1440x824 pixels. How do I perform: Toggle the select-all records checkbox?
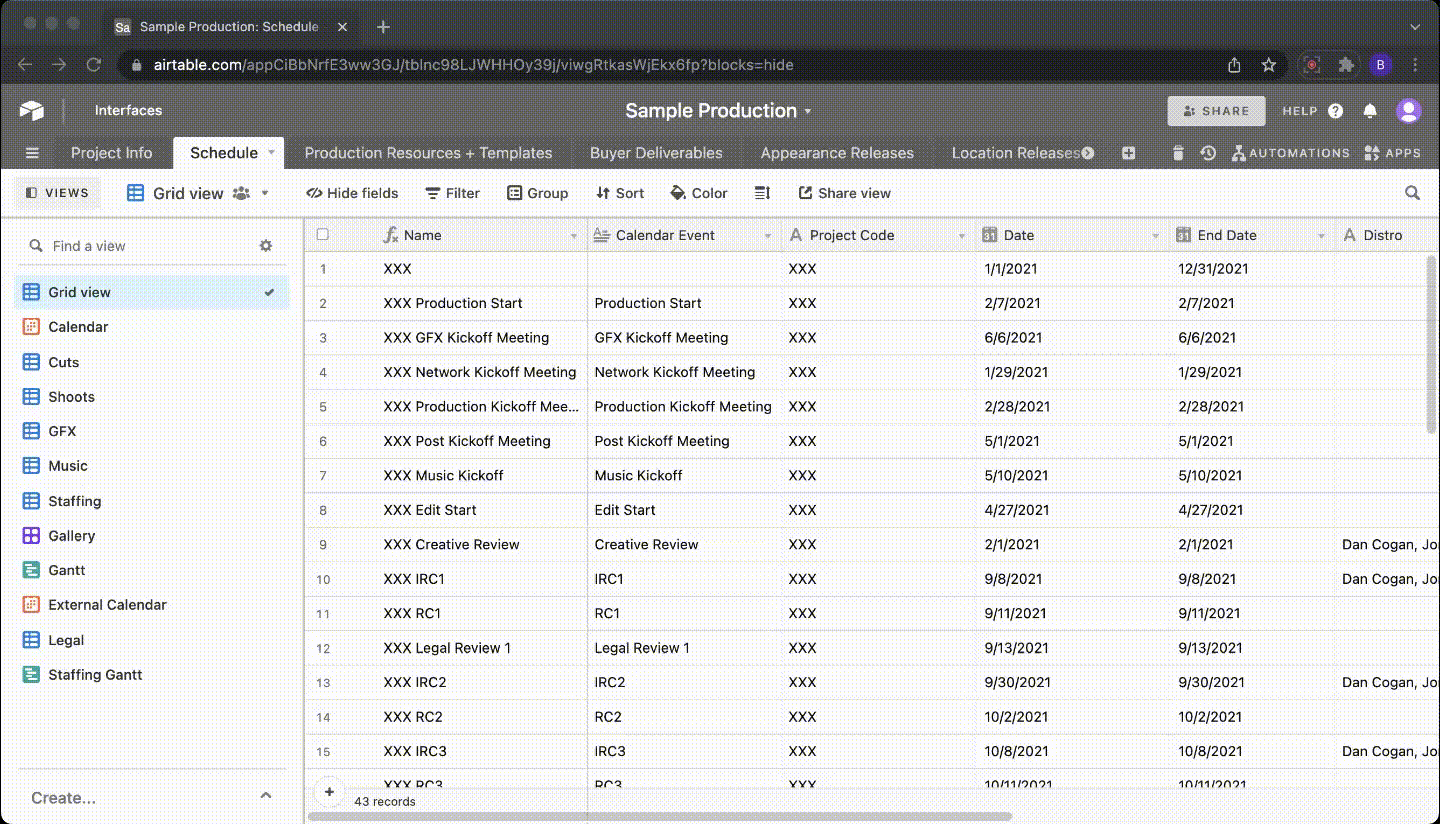pos(323,234)
